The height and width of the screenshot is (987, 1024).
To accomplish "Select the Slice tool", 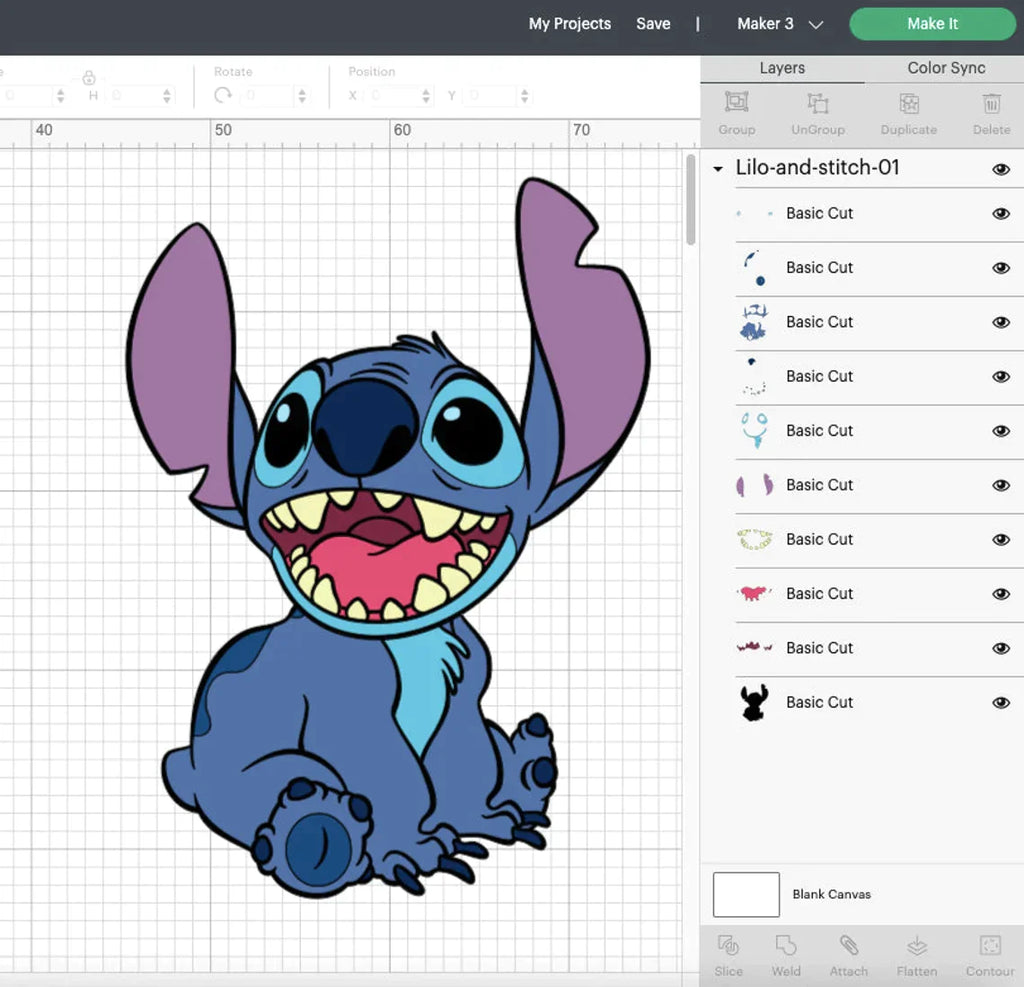I will (x=729, y=946).
